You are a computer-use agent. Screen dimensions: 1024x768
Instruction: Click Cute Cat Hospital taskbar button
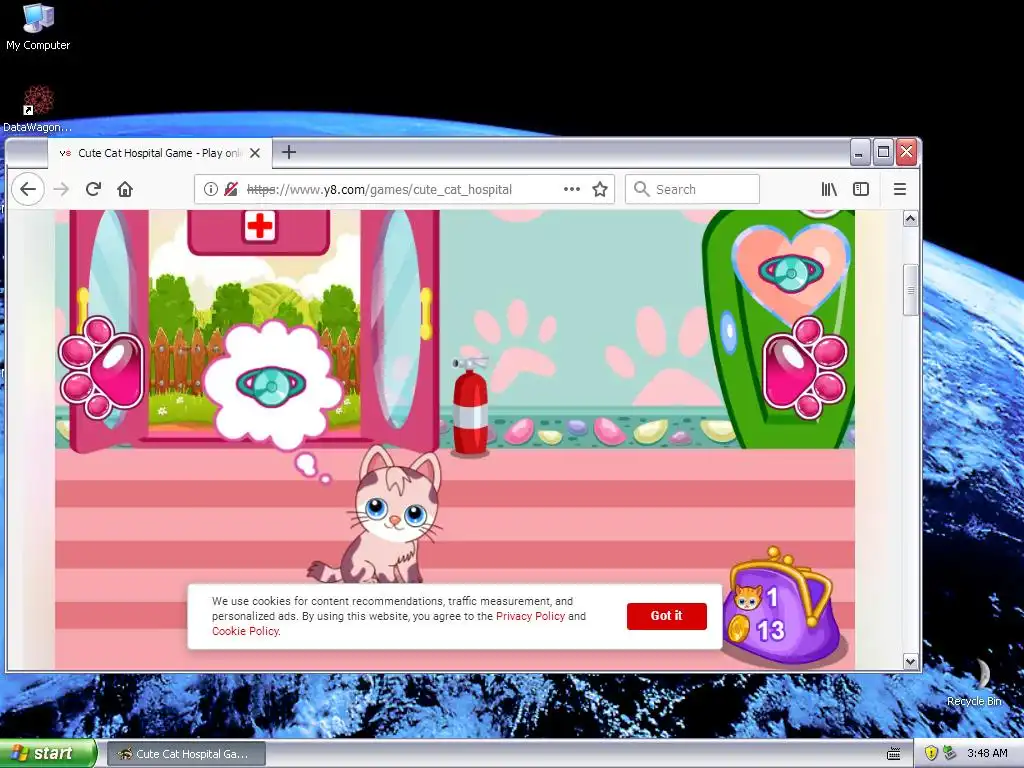(x=186, y=754)
